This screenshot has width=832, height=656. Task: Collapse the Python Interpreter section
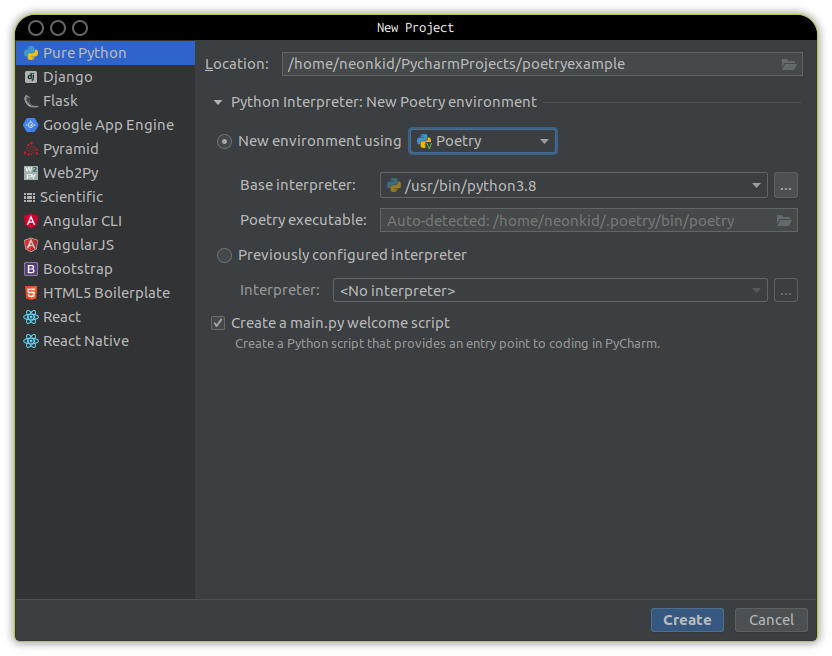click(x=218, y=102)
